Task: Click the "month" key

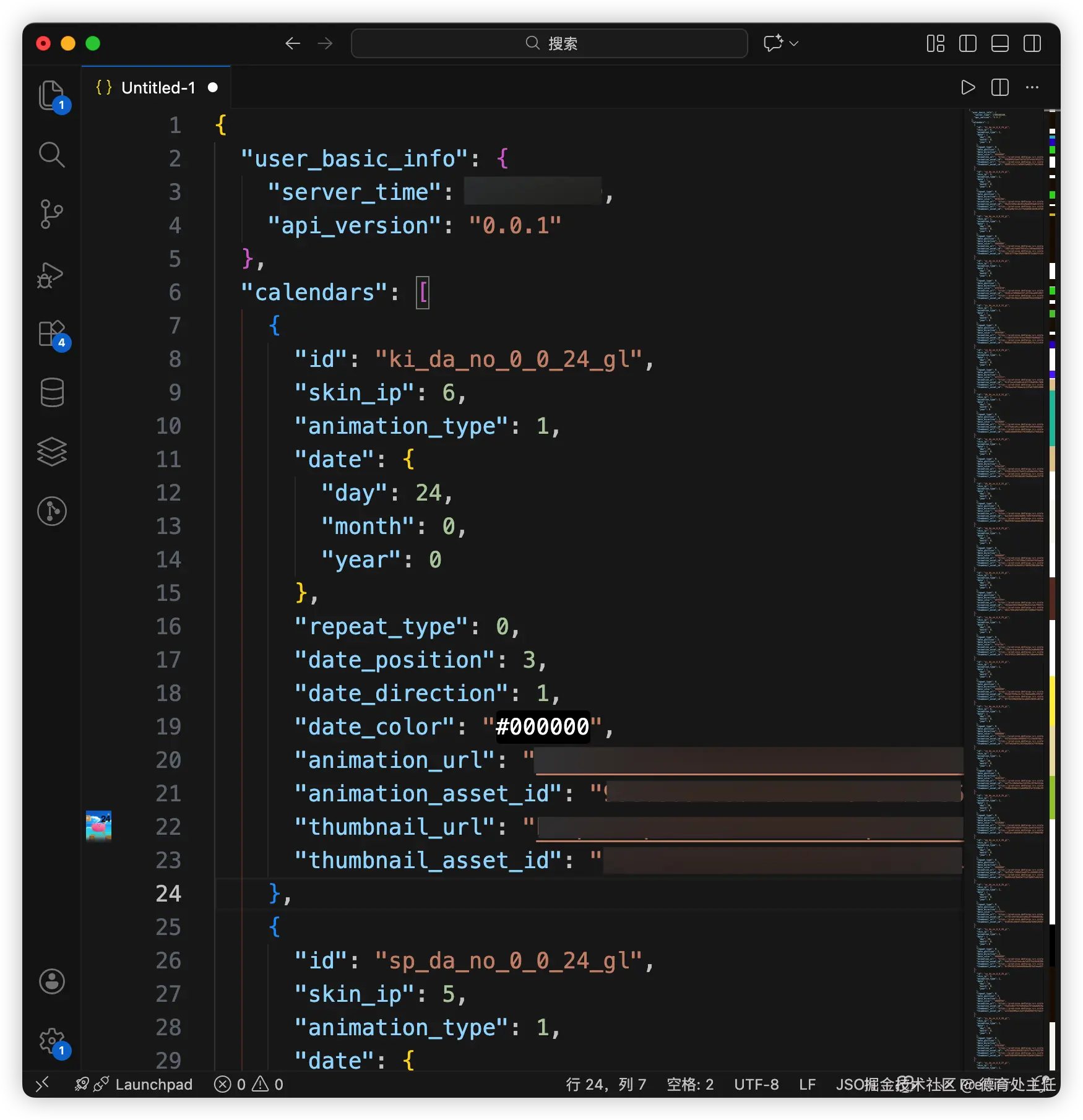Action: pyautogui.click(x=368, y=527)
